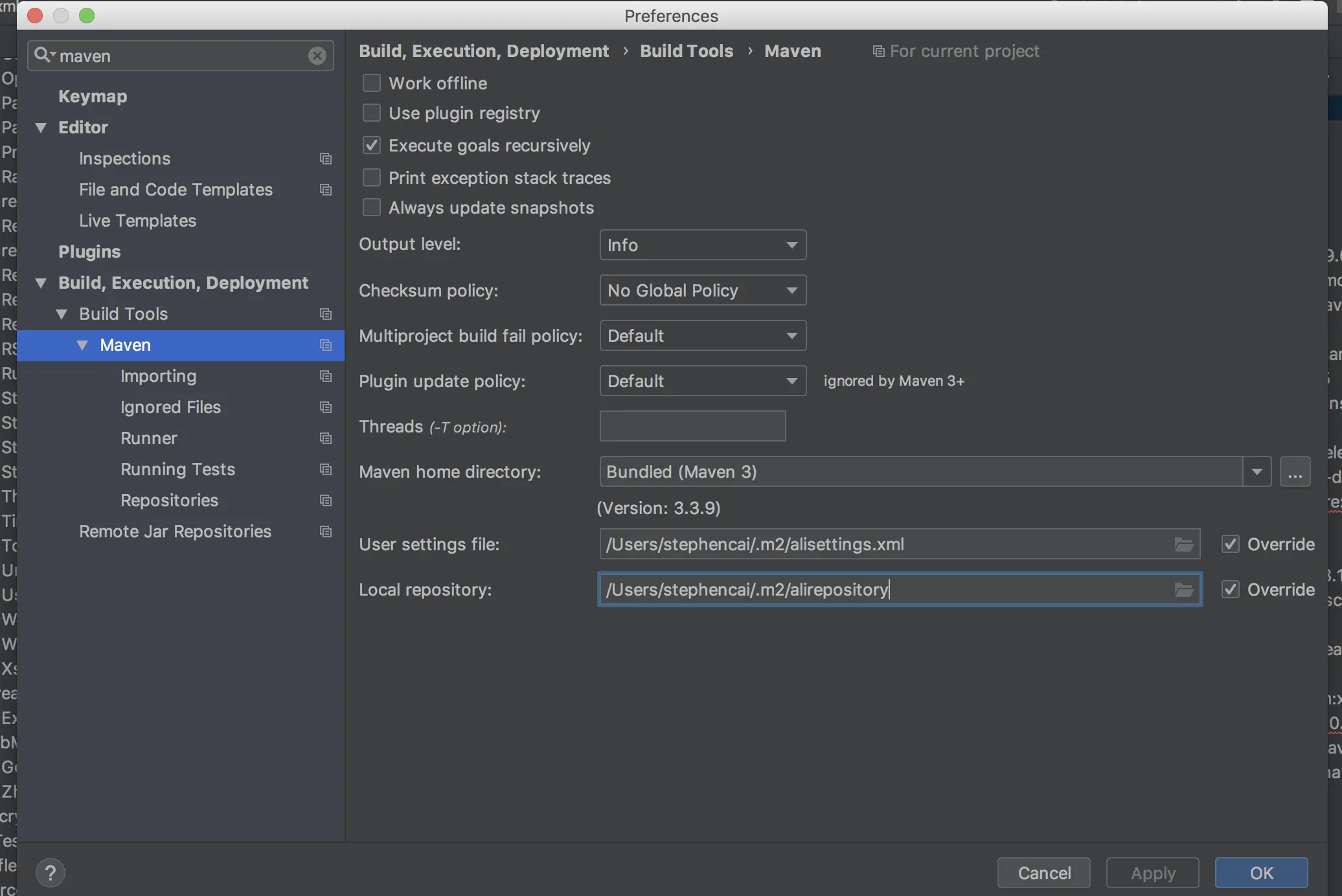Click the search magnifier icon
The image size is (1342, 896).
click(43, 56)
